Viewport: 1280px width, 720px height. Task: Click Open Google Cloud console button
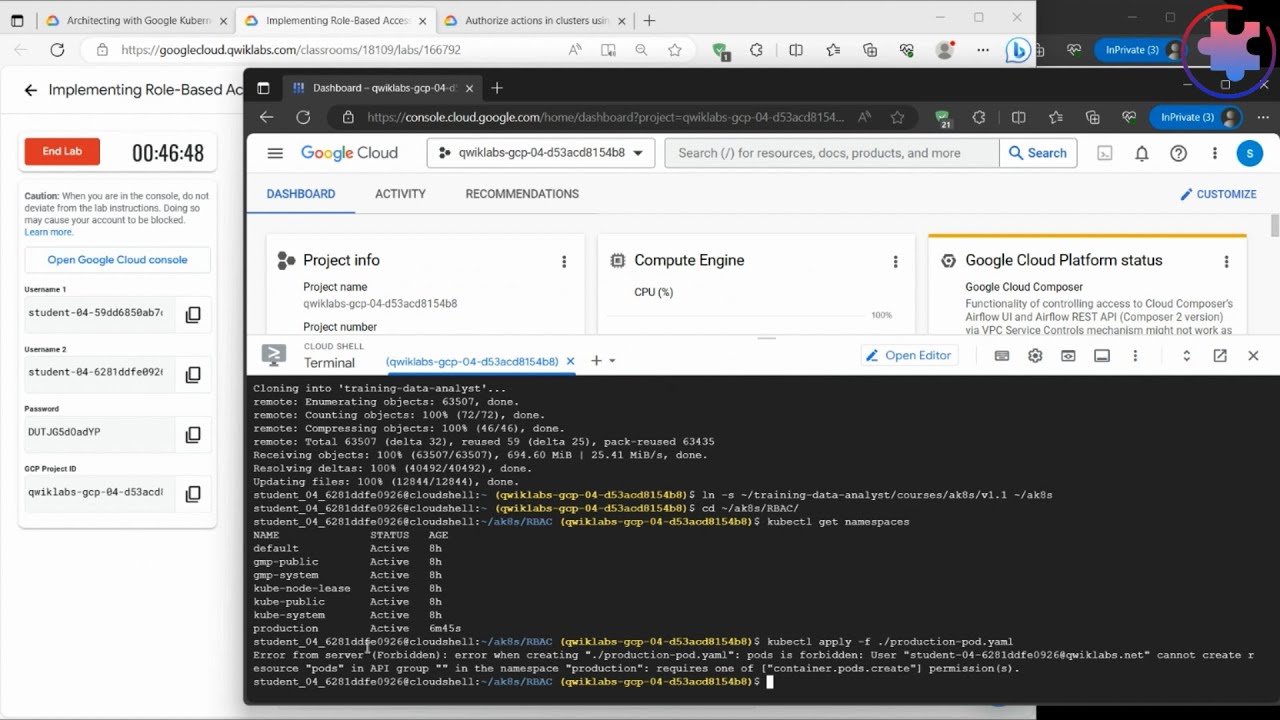(117, 260)
